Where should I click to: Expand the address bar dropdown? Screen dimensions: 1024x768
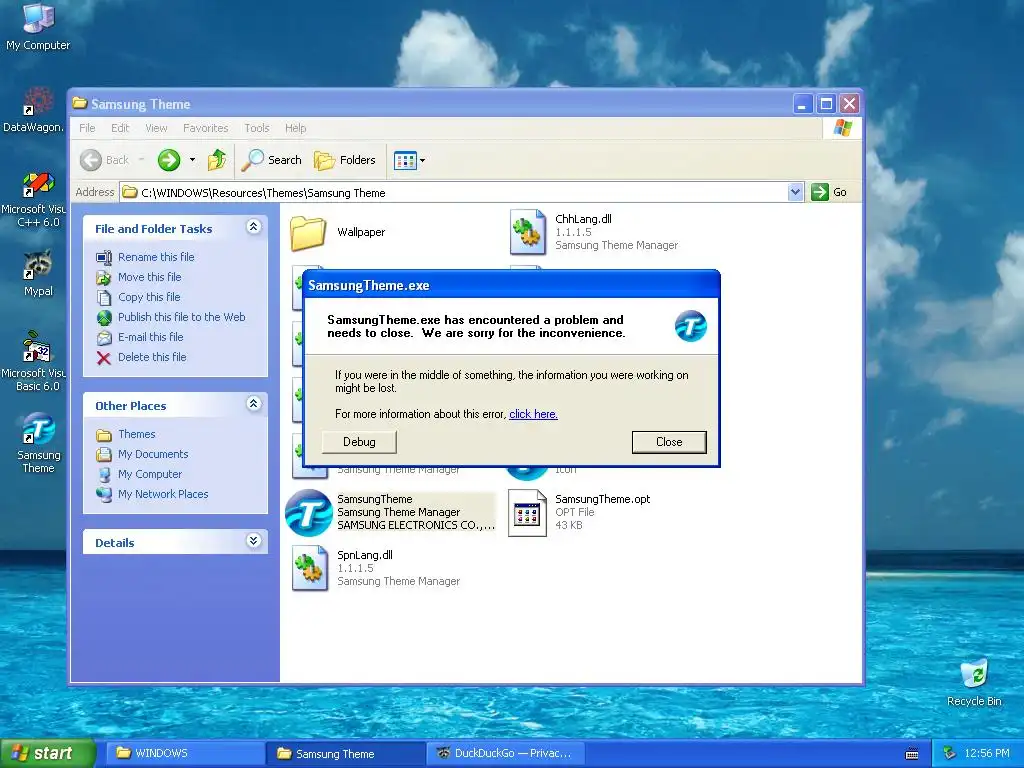pos(795,193)
